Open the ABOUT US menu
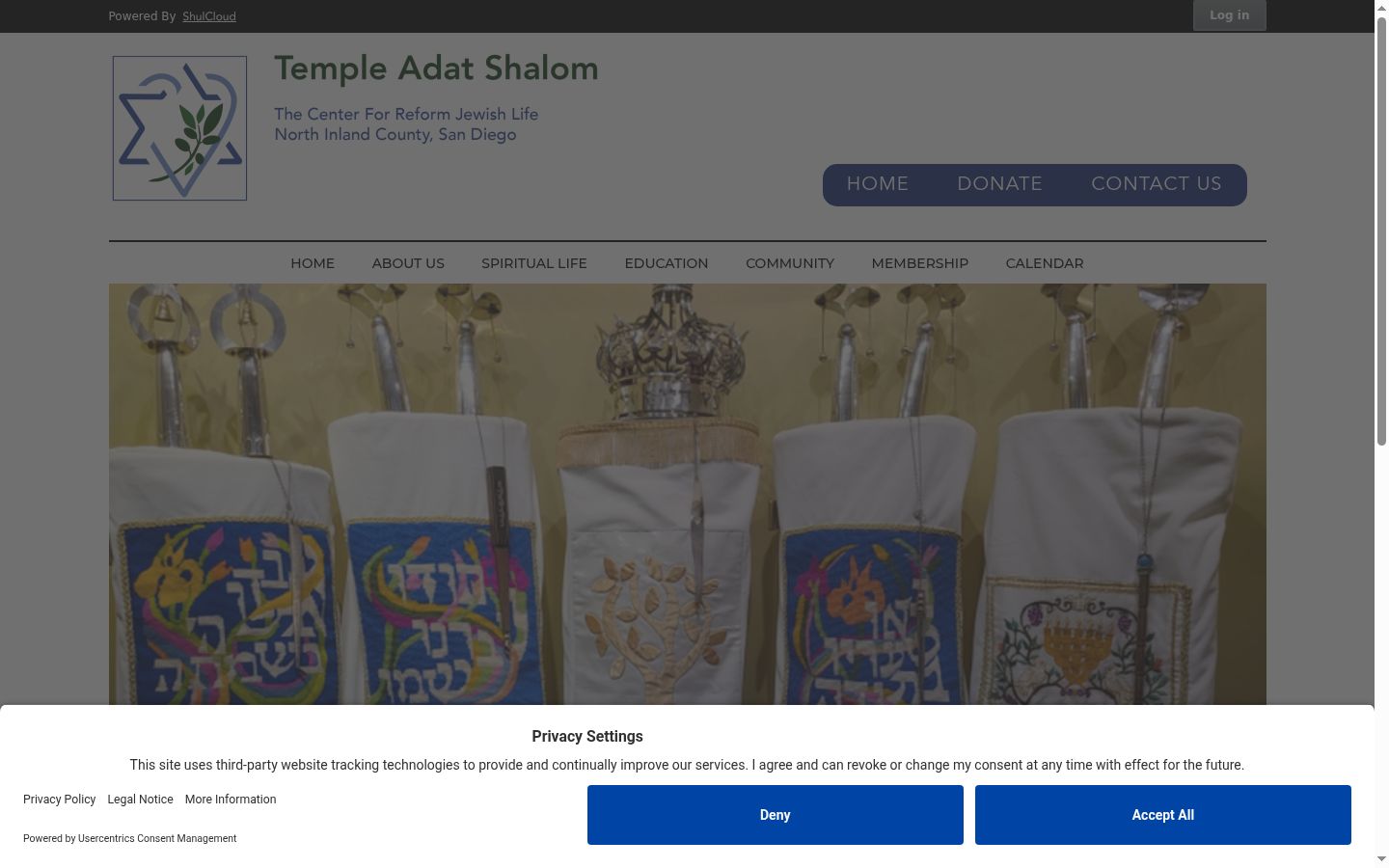 click(x=408, y=263)
